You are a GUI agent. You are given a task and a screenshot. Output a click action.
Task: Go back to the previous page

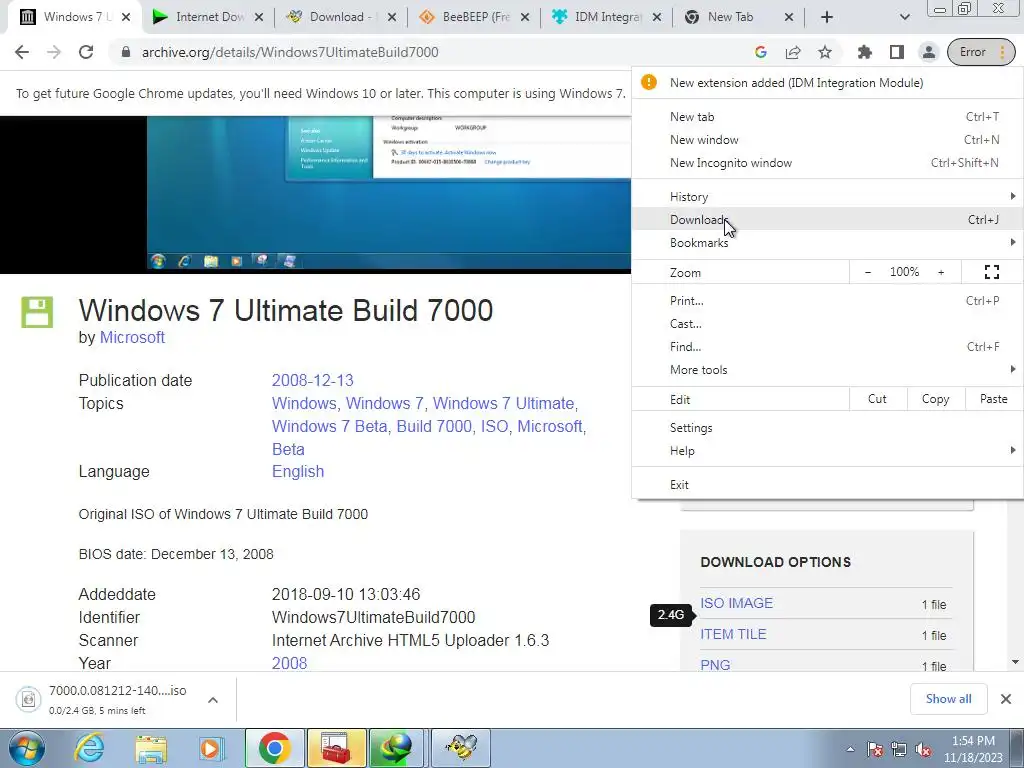22,52
